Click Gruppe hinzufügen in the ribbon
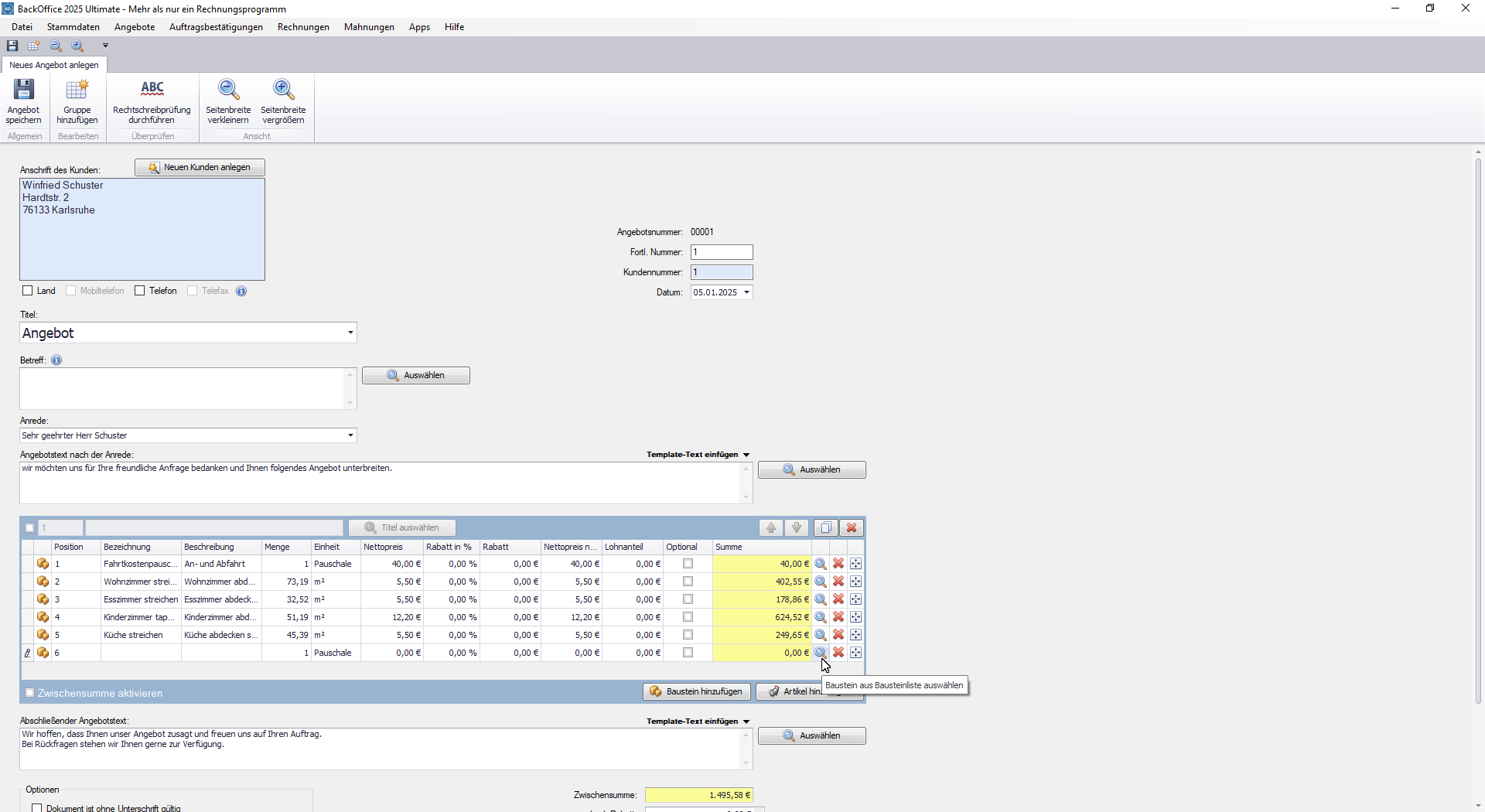1485x812 pixels. (77, 101)
